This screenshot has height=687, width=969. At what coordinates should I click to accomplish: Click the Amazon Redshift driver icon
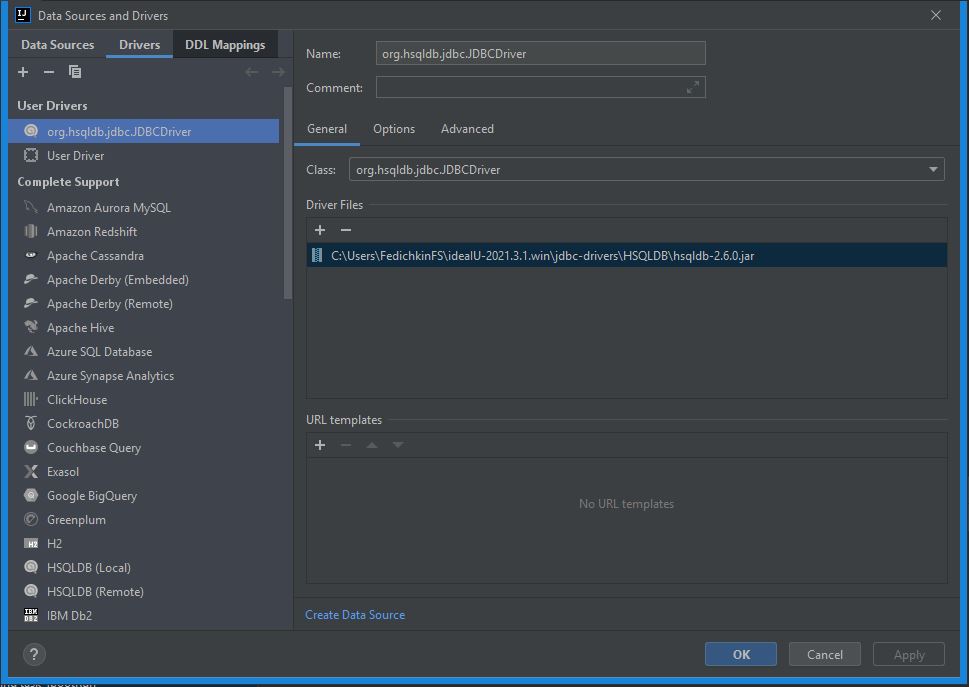pyautogui.click(x=31, y=231)
